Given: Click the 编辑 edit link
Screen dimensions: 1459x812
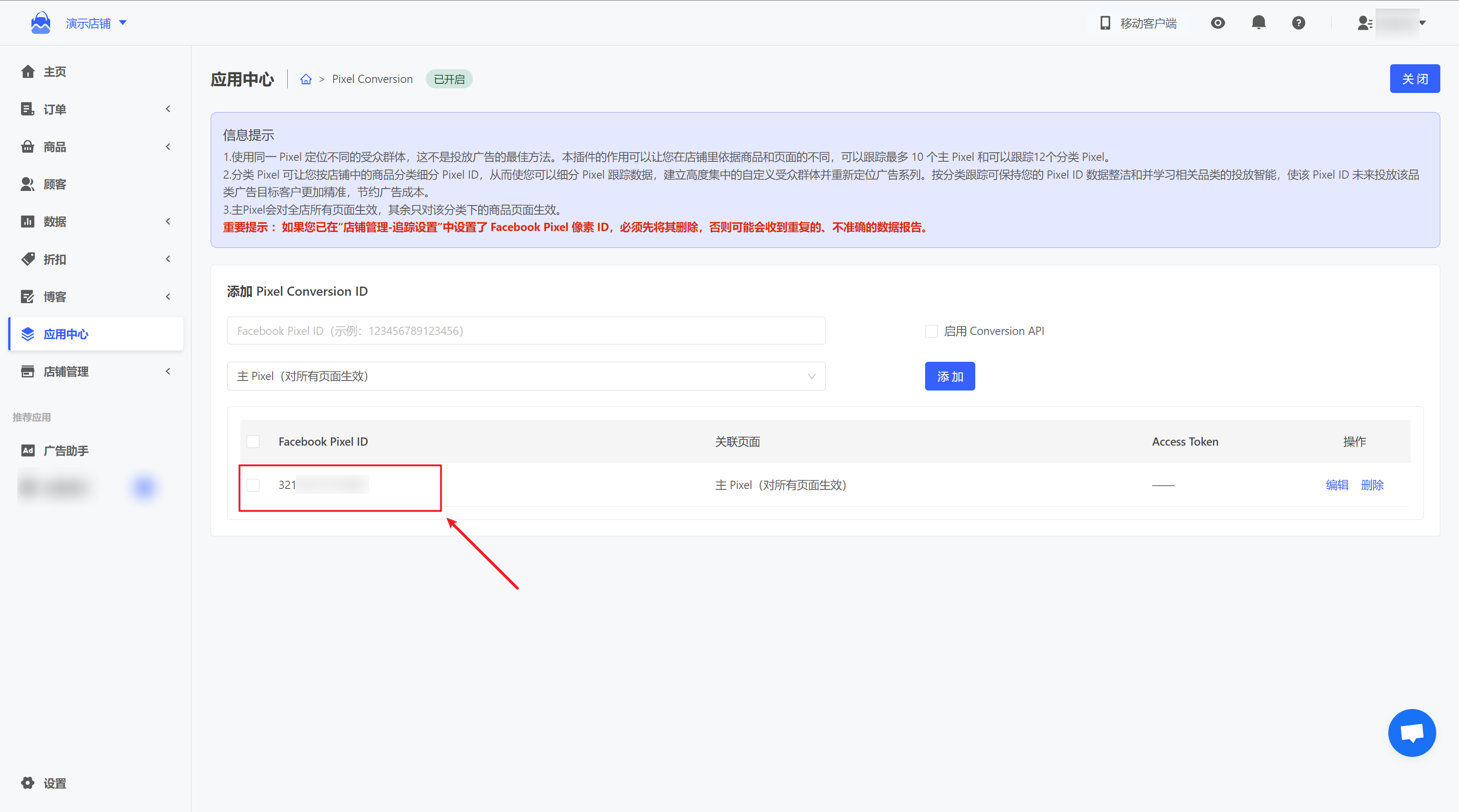Looking at the screenshot, I should click(1337, 485).
